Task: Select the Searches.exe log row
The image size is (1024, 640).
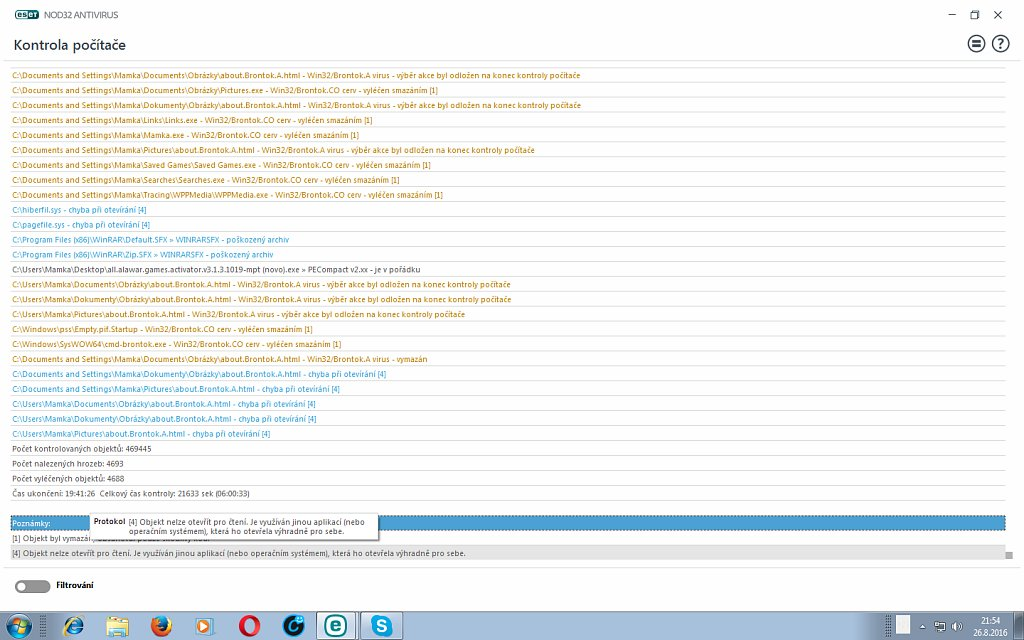Action: click(x=508, y=180)
